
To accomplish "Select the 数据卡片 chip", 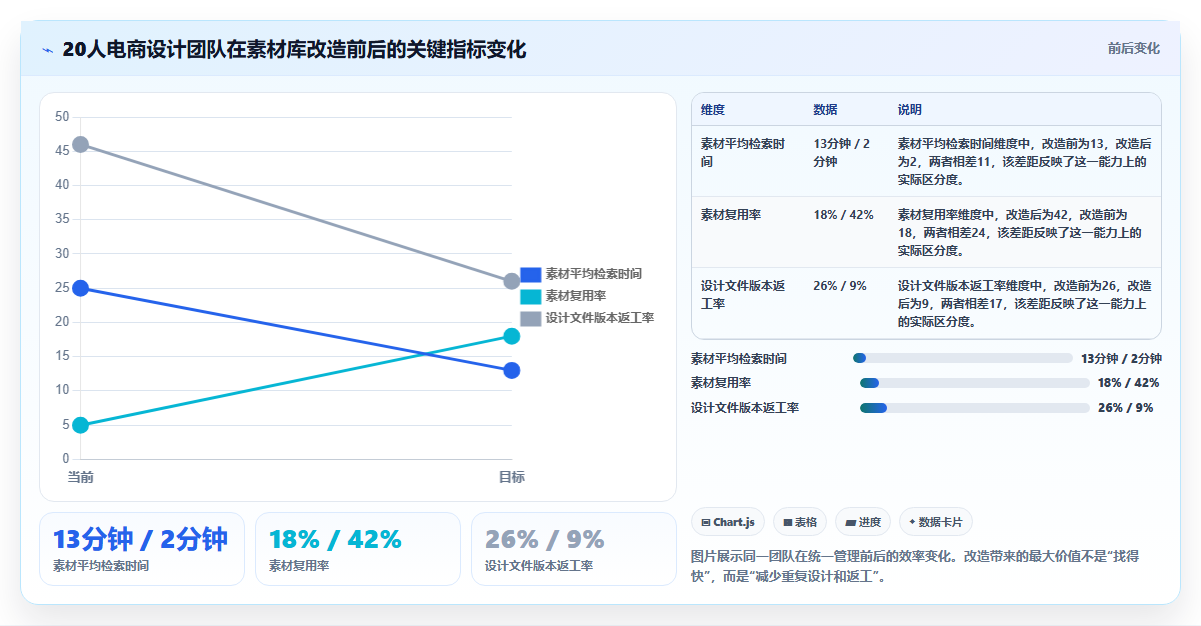I will (x=936, y=522).
